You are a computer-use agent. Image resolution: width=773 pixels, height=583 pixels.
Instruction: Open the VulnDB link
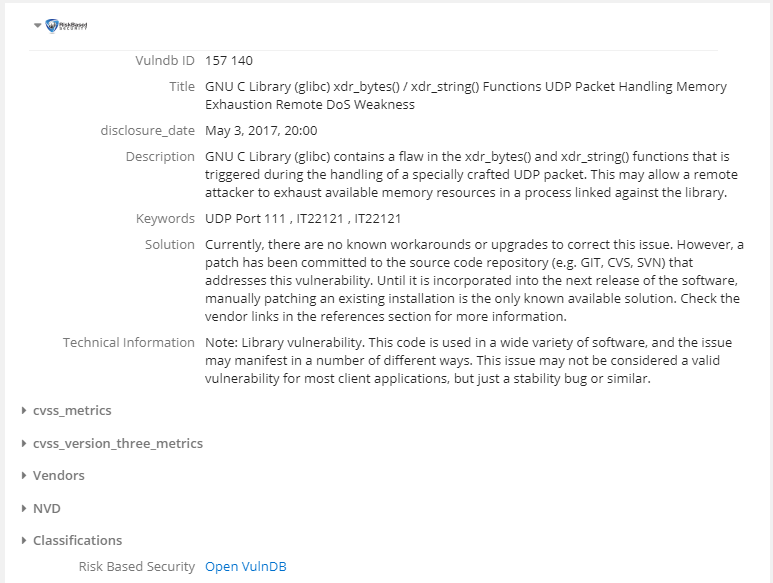246,567
